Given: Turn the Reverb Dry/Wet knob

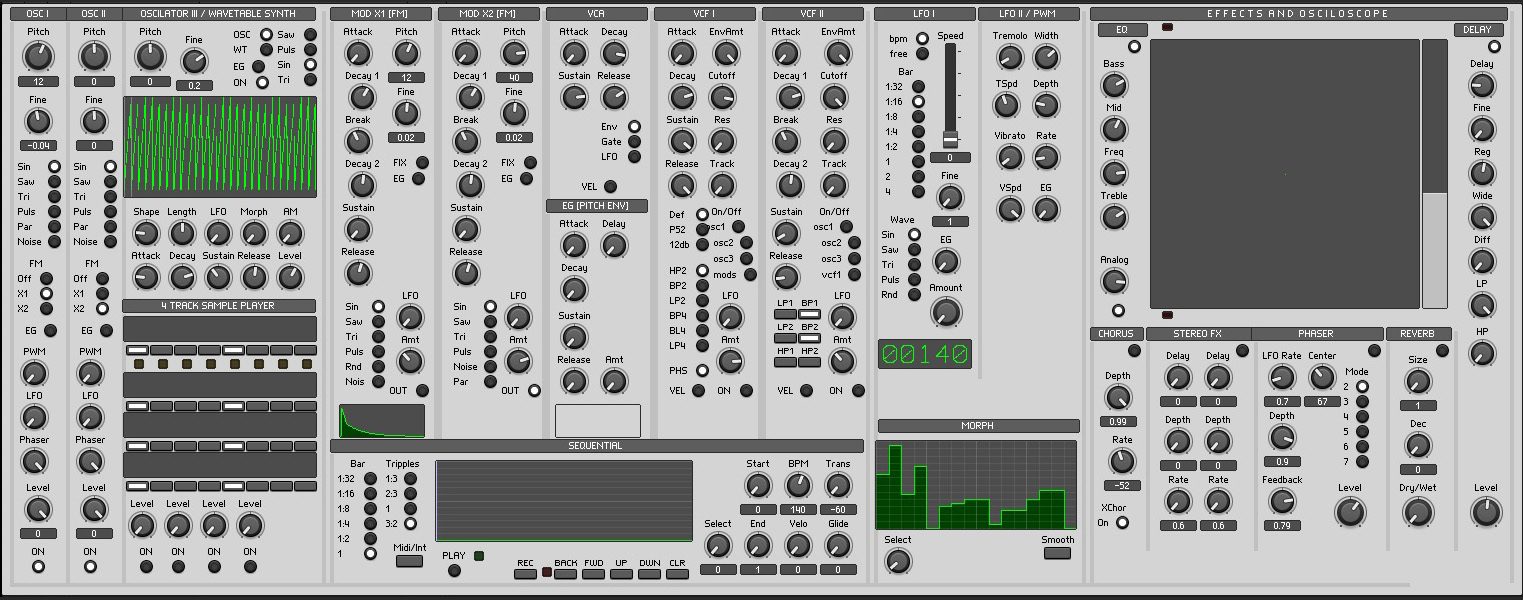Looking at the screenshot, I should point(1418,513).
